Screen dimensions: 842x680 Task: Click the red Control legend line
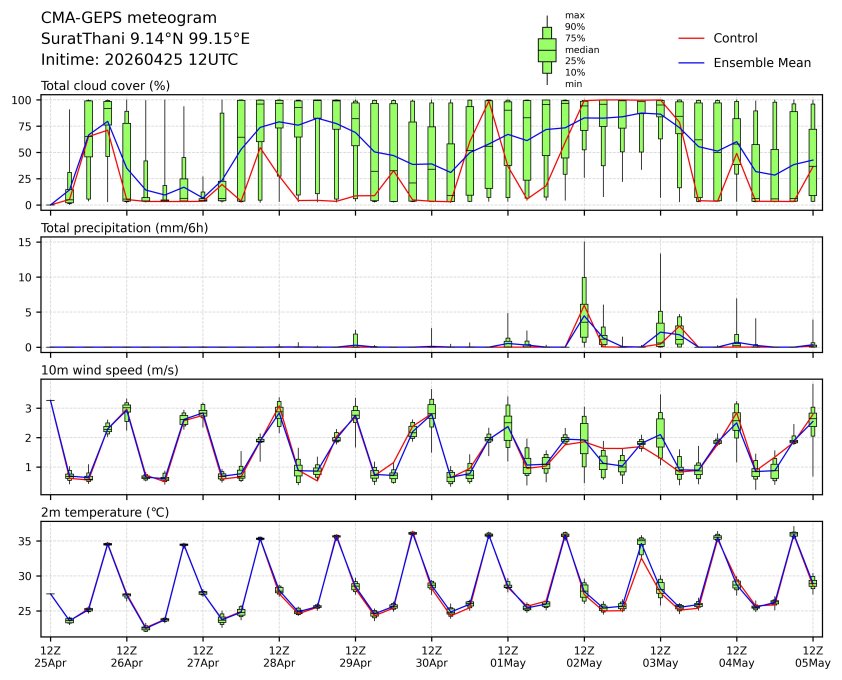pos(691,38)
